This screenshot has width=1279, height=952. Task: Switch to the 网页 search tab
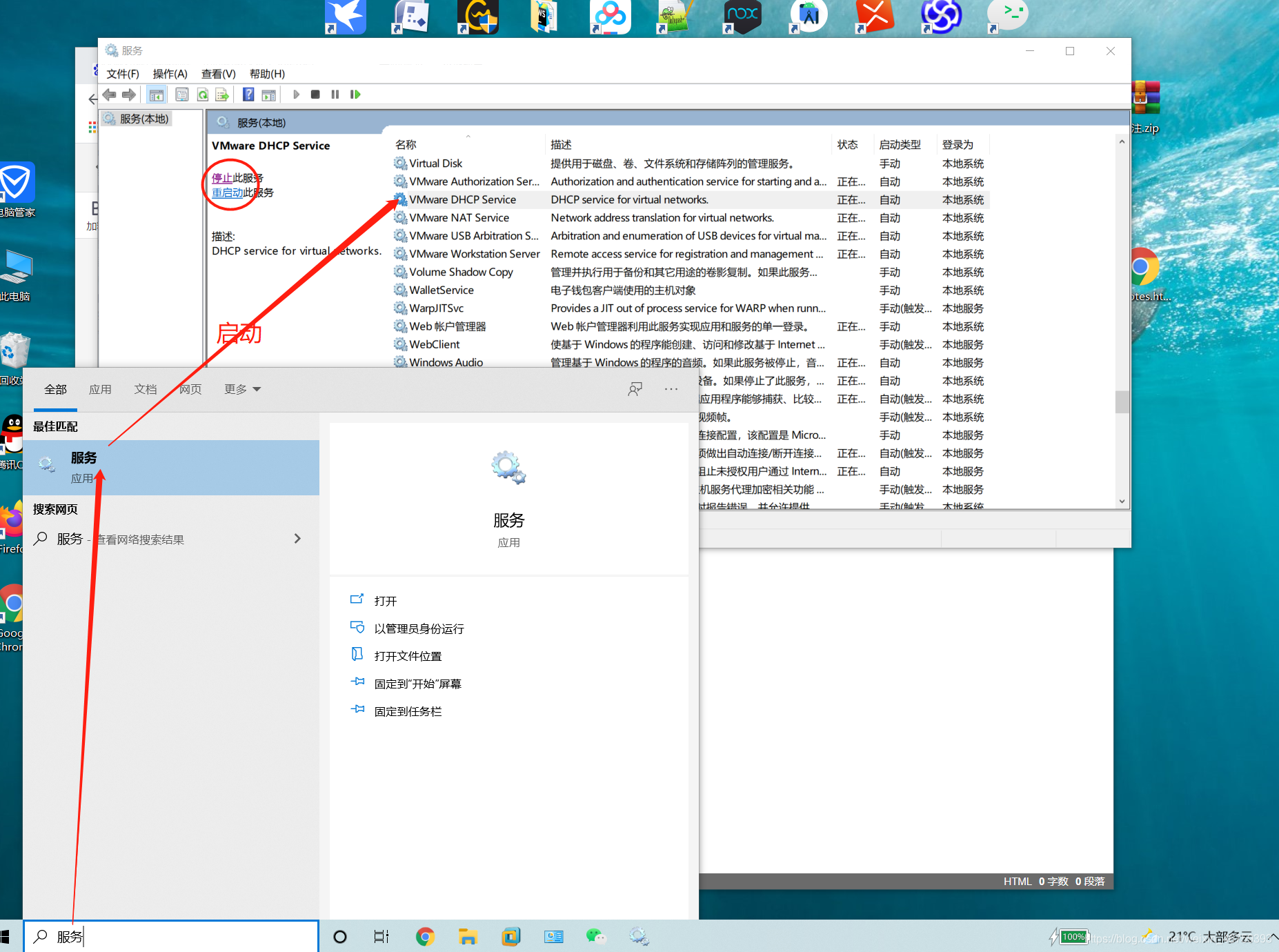coord(190,389)
